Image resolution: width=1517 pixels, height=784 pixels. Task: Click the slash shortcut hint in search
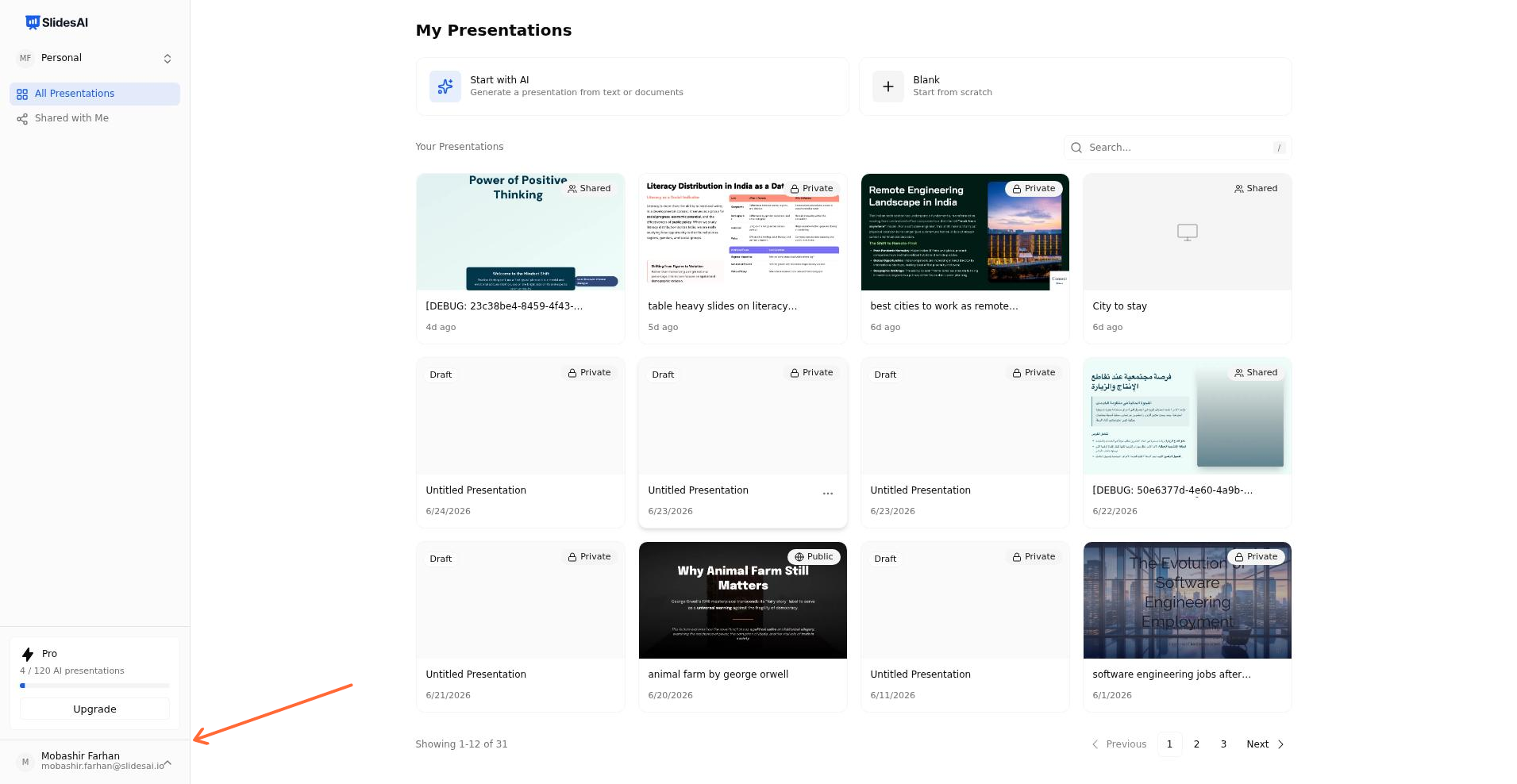[x=1279, y=148]
